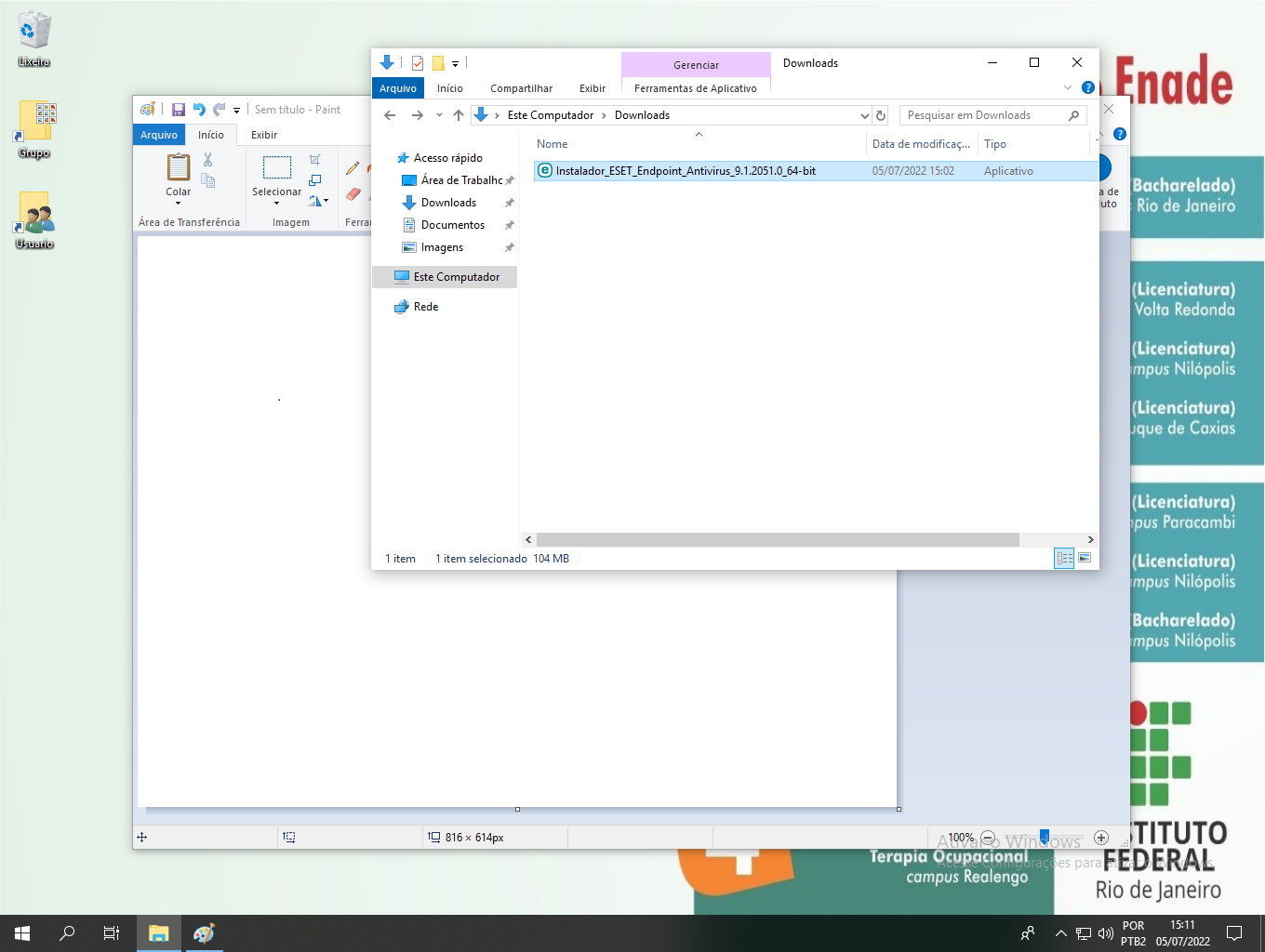Viewport: 1265px width, 952px height.
Task: Go forward in File Explorer
Action: [x=418, y=115]
